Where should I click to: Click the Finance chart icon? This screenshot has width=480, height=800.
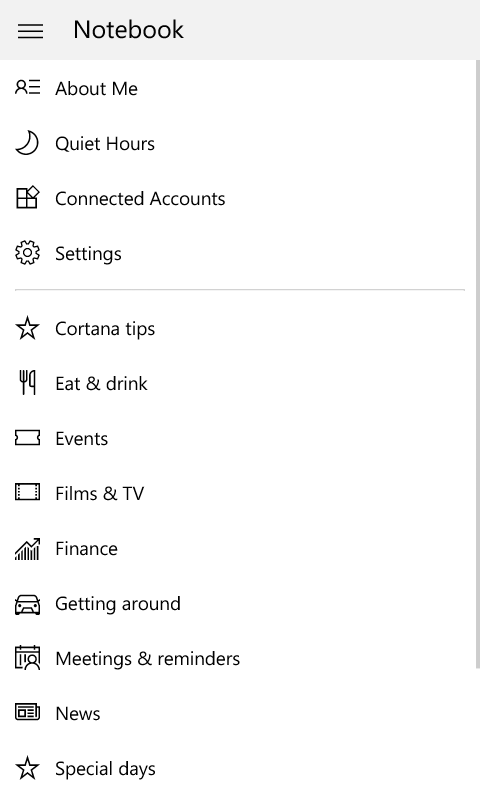click(27, 548)
